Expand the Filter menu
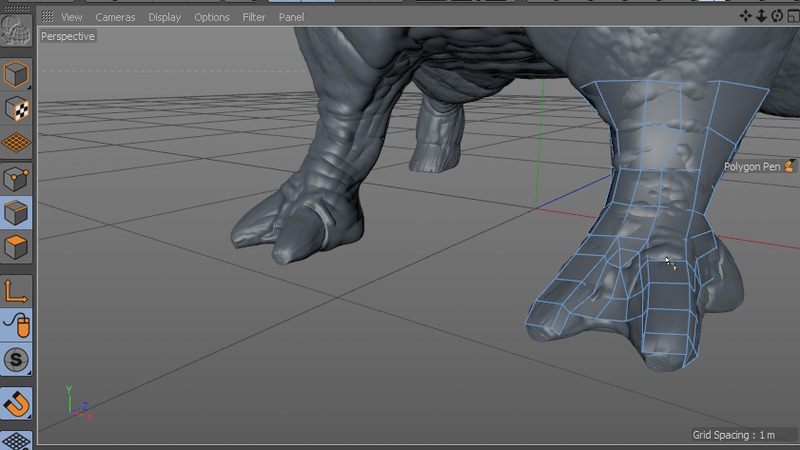This screenshot has height=450, width=800. (254, 17)
